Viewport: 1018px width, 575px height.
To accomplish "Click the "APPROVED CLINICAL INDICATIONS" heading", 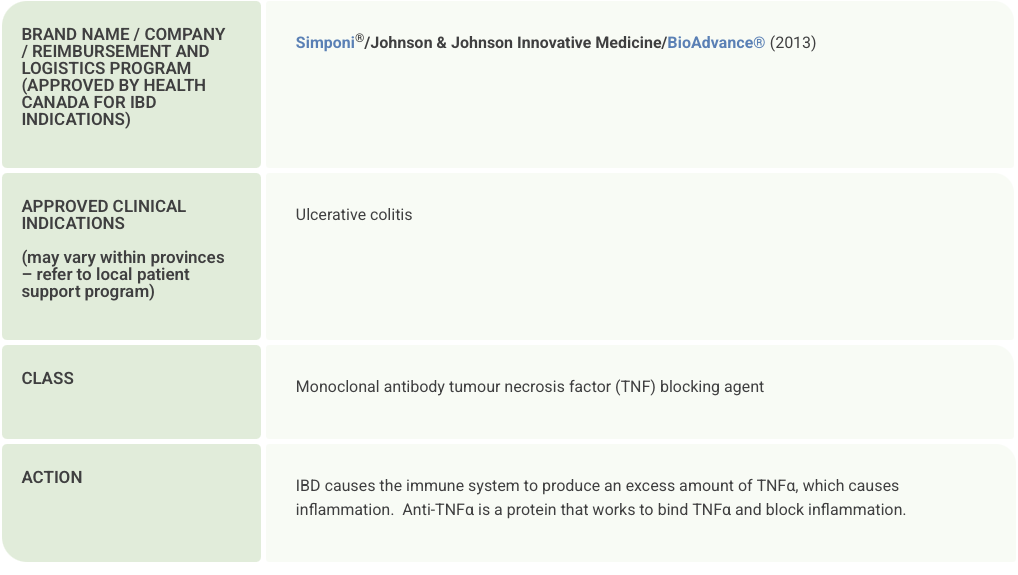I will [104, 215].
